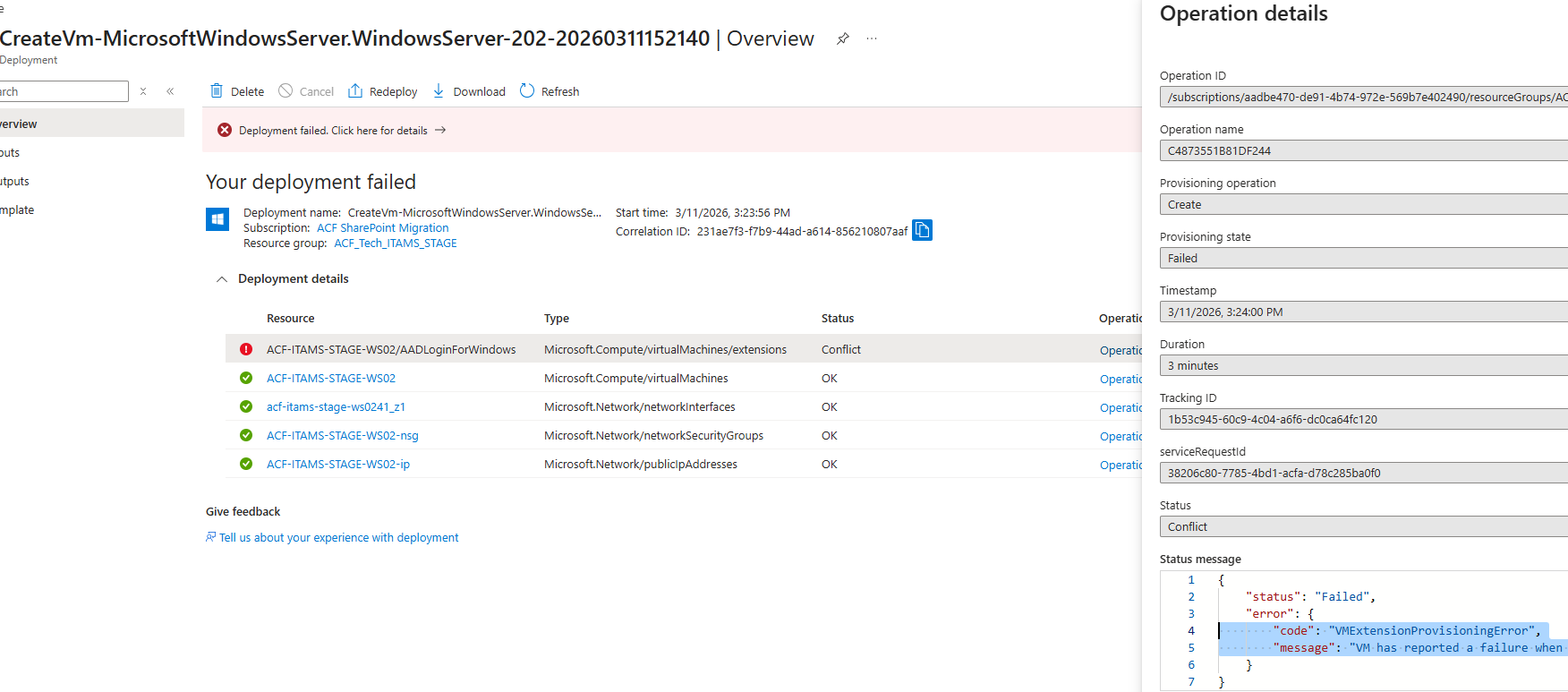Viewport: 1568px width, 692px height.
Task: Click the Windows logo deployment icon
Action: pos(217,219)
